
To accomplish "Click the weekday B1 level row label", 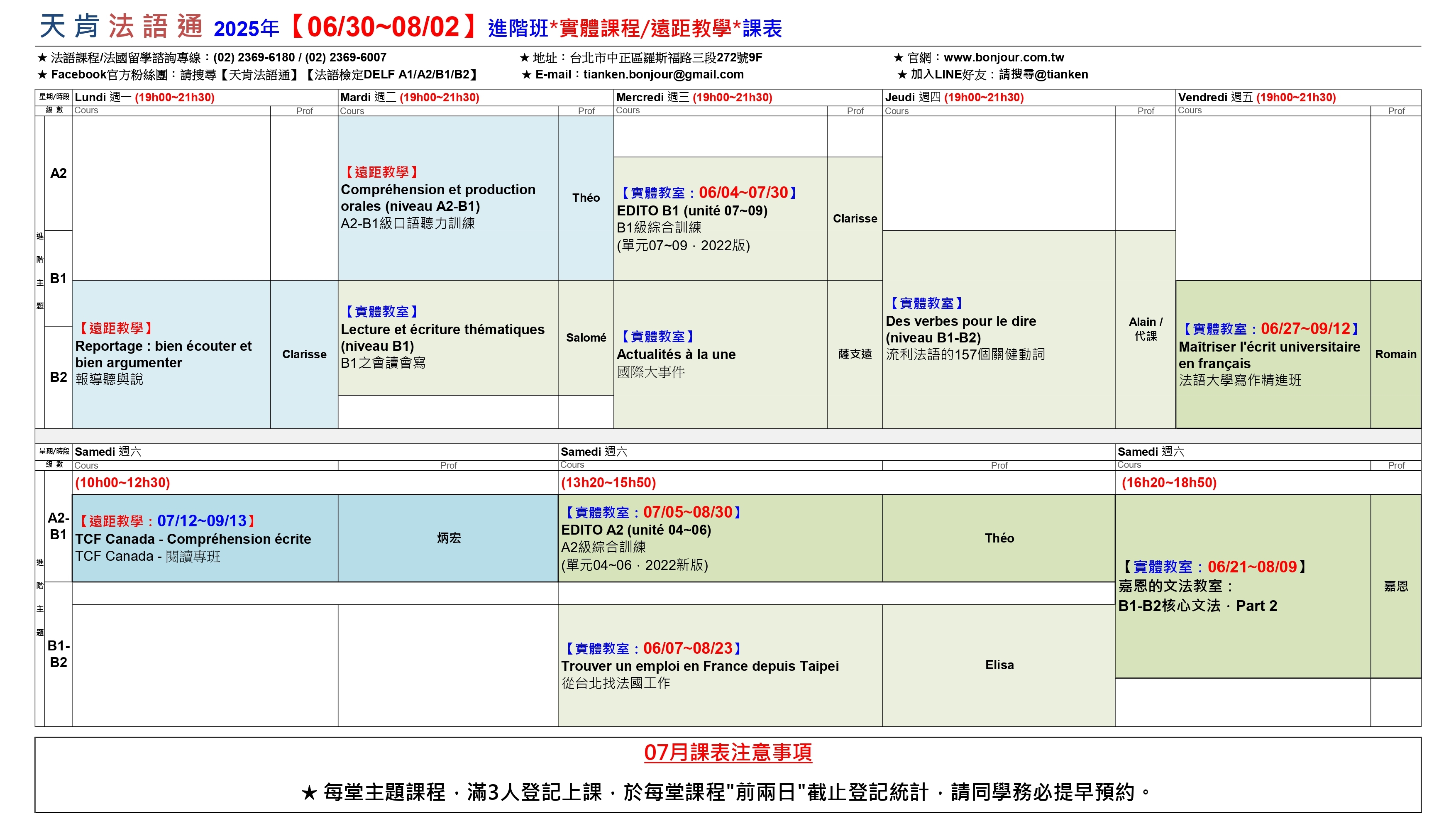I will pos(59,278).
